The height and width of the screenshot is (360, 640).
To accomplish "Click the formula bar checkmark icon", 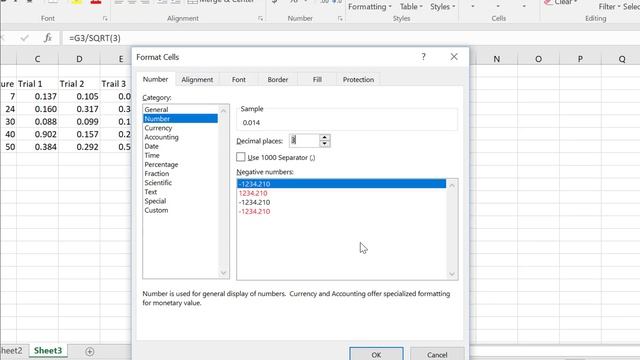I will (24, 38).
